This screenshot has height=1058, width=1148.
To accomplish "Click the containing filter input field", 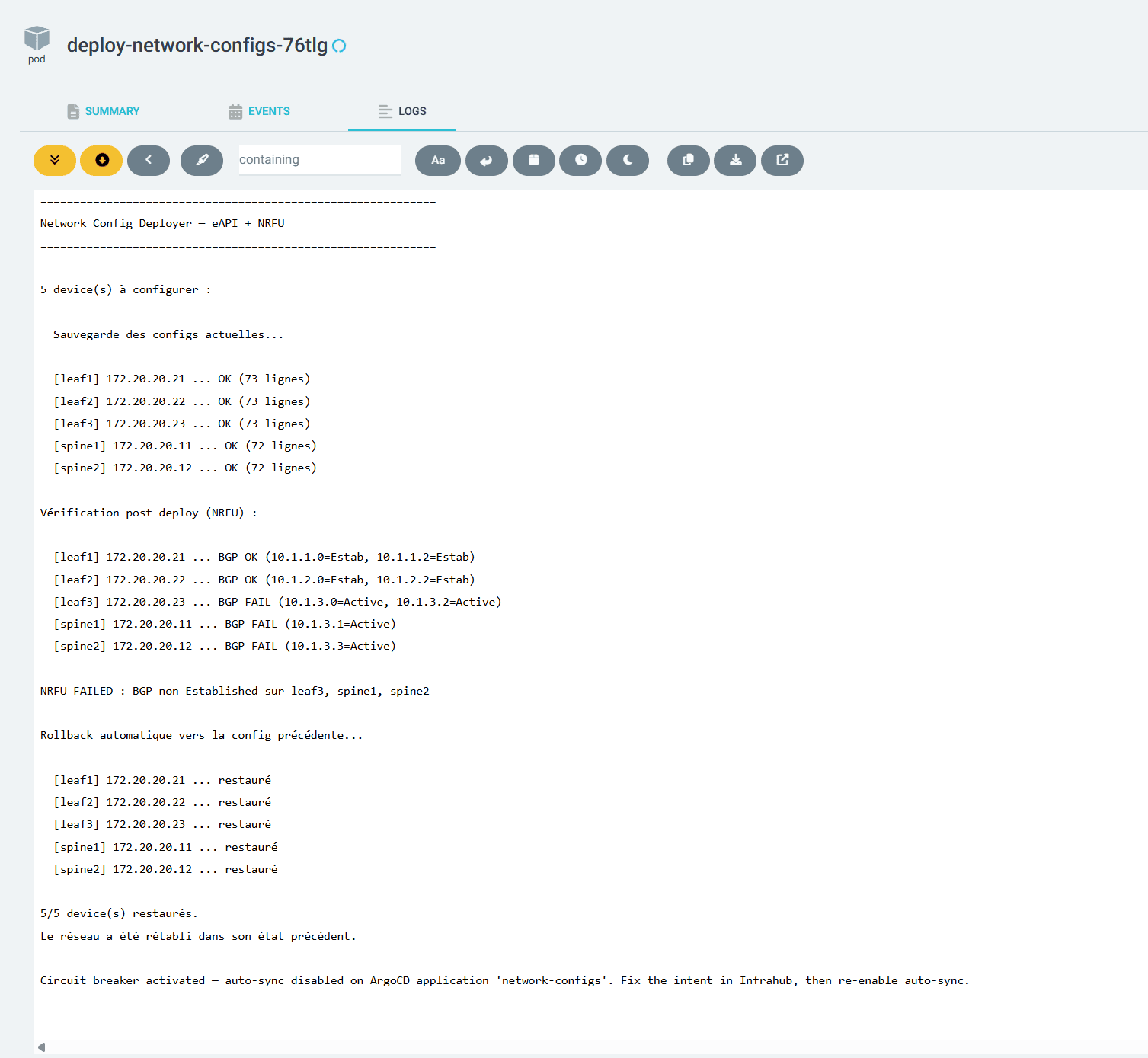I will point(319,160).
